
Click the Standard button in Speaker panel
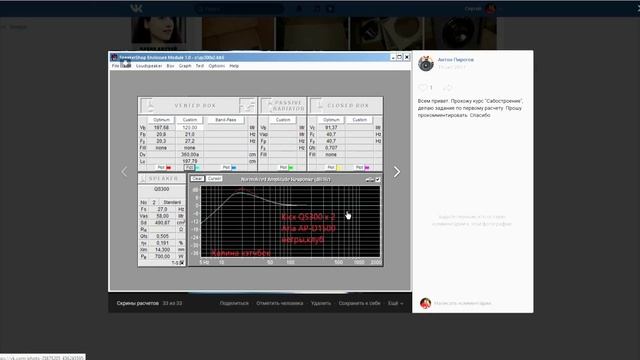point(172,202)
